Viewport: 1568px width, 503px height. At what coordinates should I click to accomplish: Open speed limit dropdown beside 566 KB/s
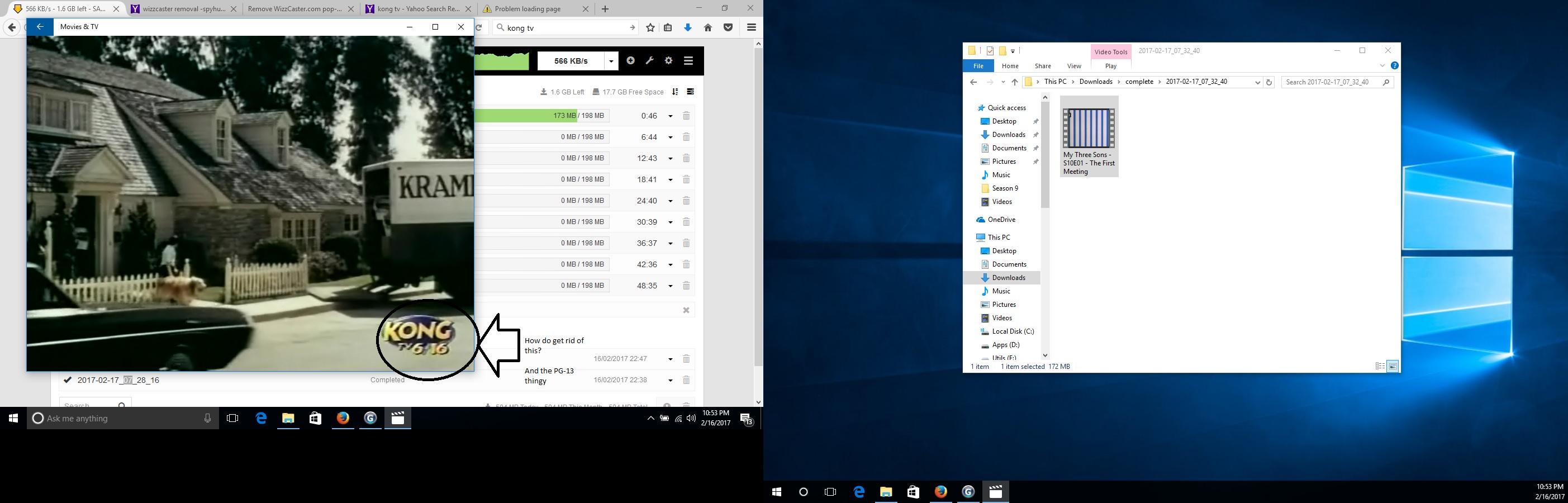pyautogui.click(x=611, y=61)
